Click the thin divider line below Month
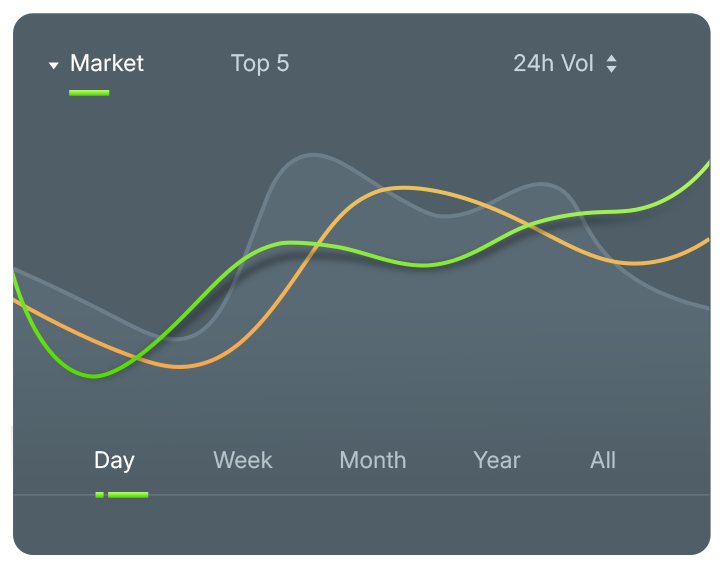 [x=372, y=495]
